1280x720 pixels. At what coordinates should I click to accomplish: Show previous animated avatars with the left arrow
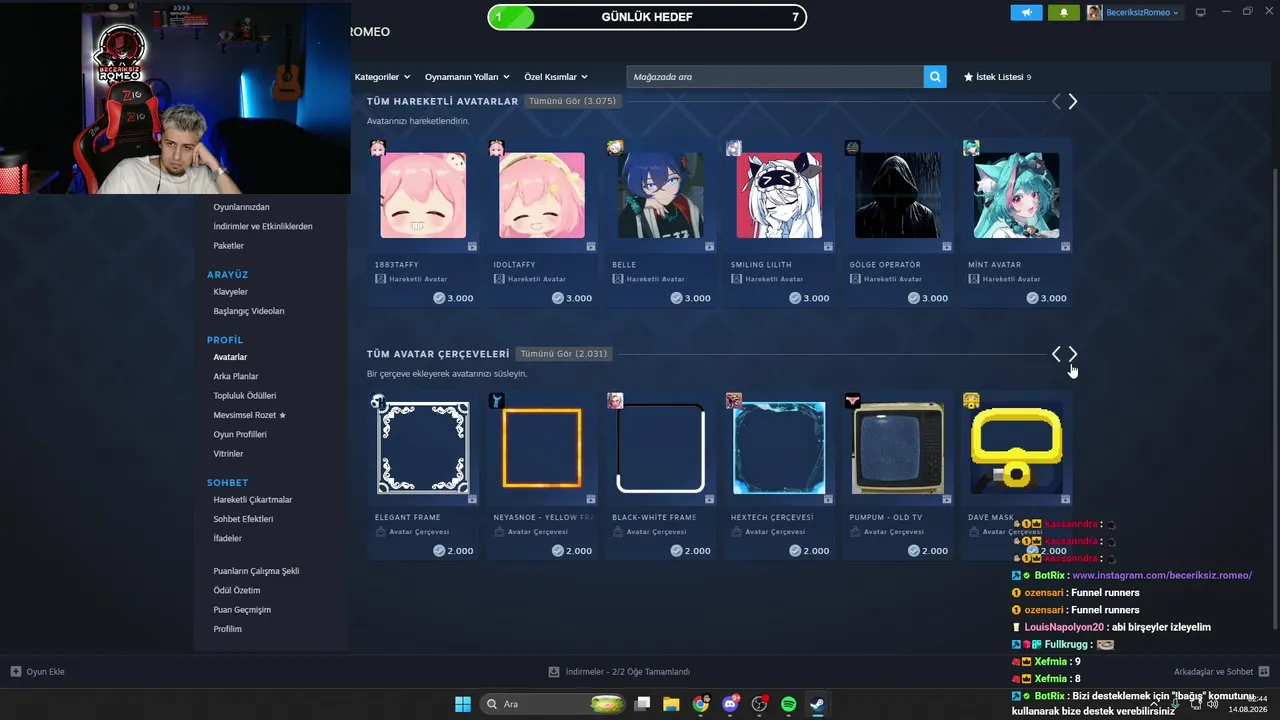(x=1056, y=101)
